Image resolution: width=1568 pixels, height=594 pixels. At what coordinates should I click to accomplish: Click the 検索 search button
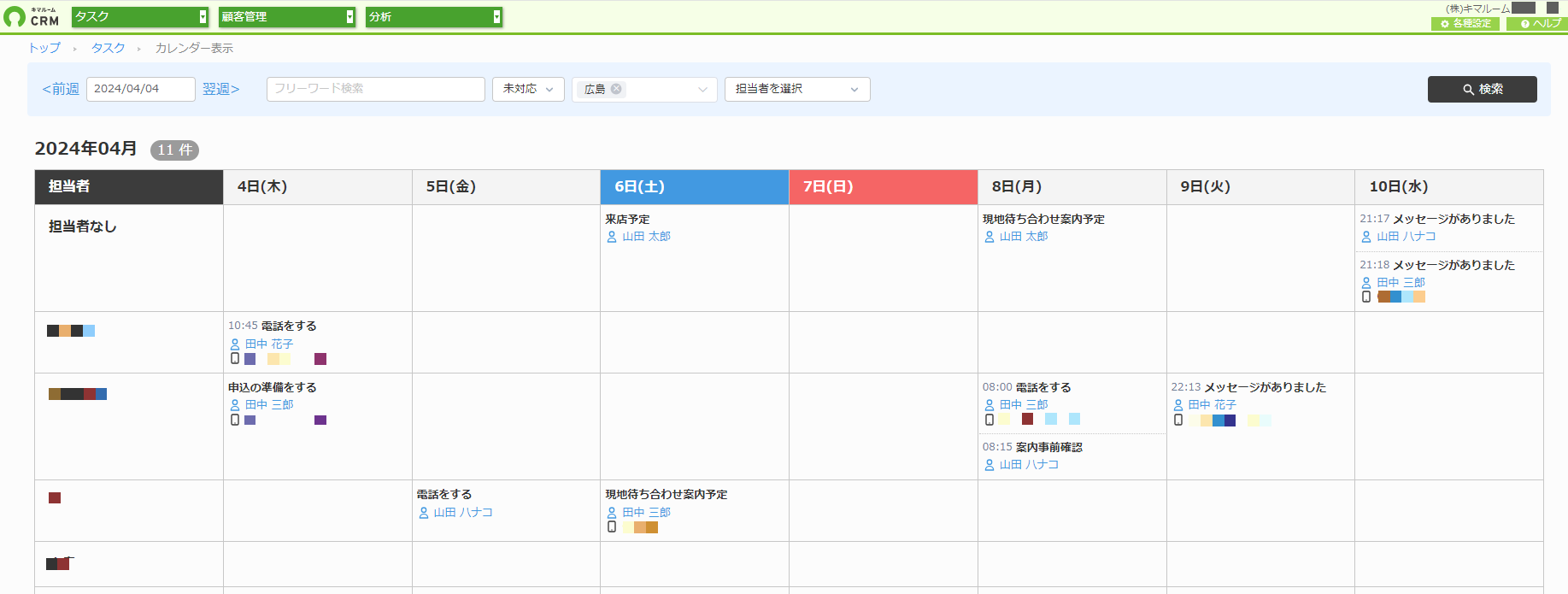(x=1483, y=89)
